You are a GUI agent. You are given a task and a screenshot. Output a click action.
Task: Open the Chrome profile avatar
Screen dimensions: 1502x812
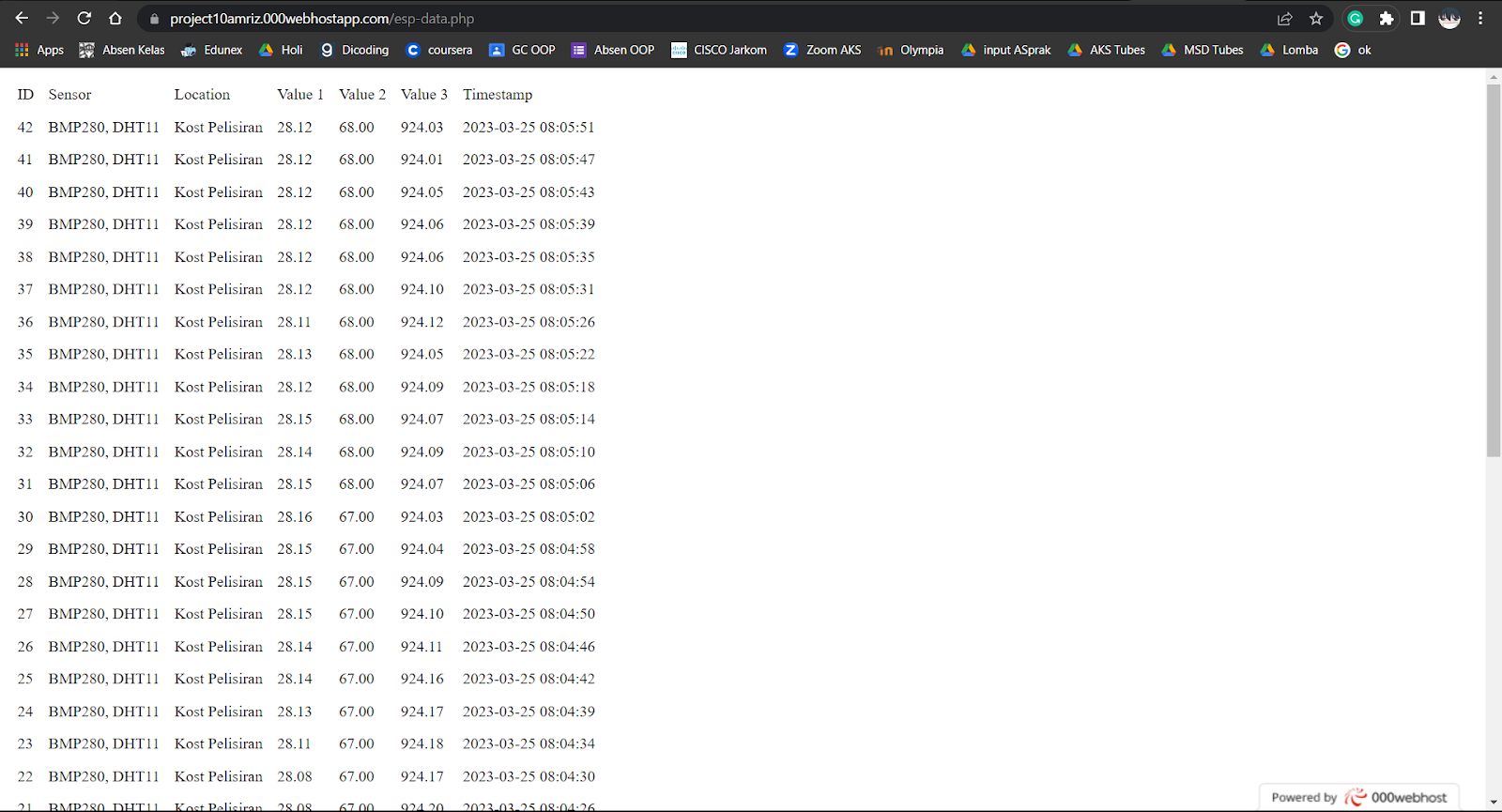point(1449,19)
